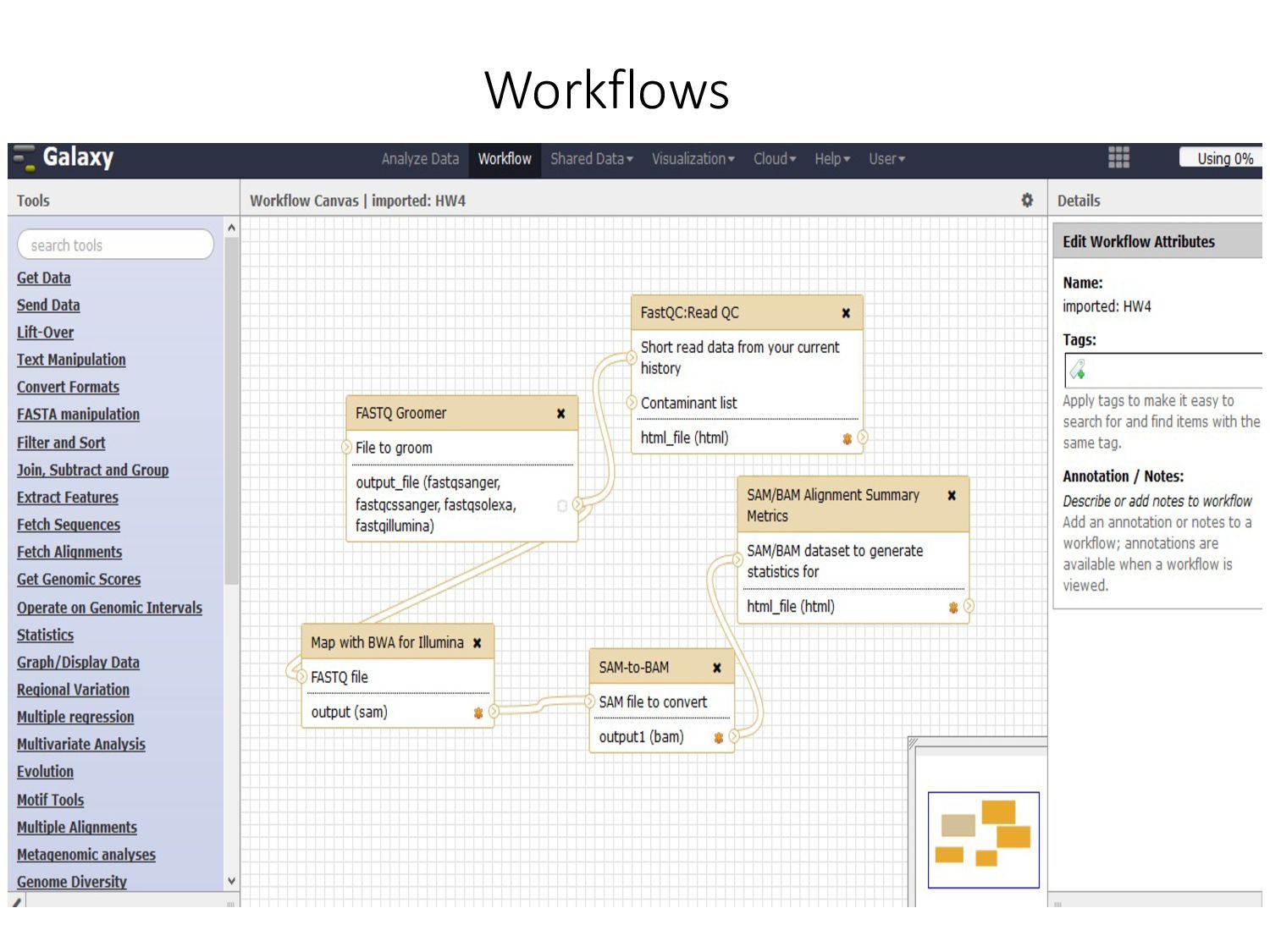Select the Workflow tab in masthead
The width and height of the screenshot is (1270, 952).
(x=505, y=159)
